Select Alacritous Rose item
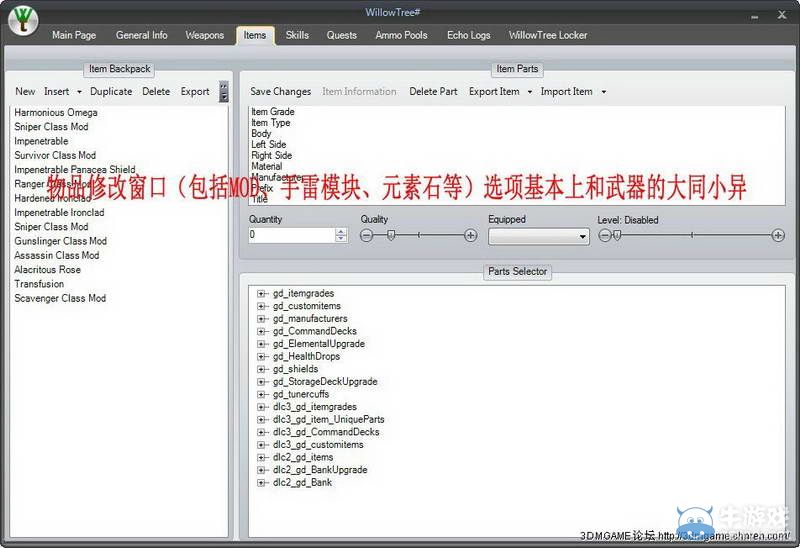The image size is (800, 548). [47, 269]
